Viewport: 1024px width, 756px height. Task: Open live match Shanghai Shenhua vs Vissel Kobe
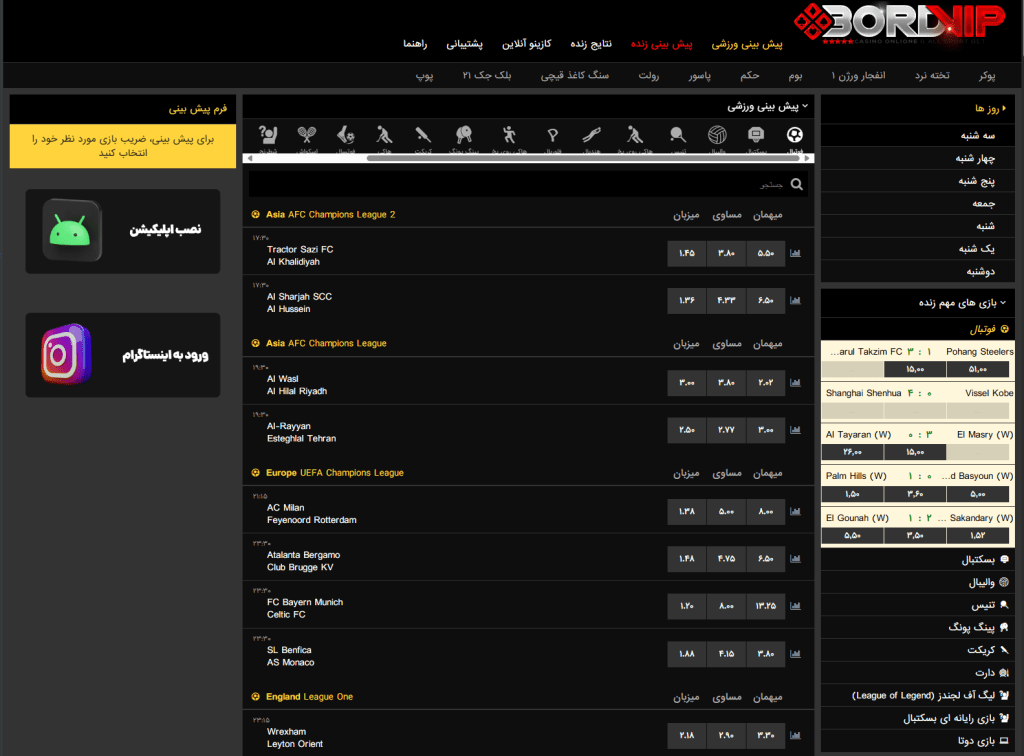(x=918, y=393)
